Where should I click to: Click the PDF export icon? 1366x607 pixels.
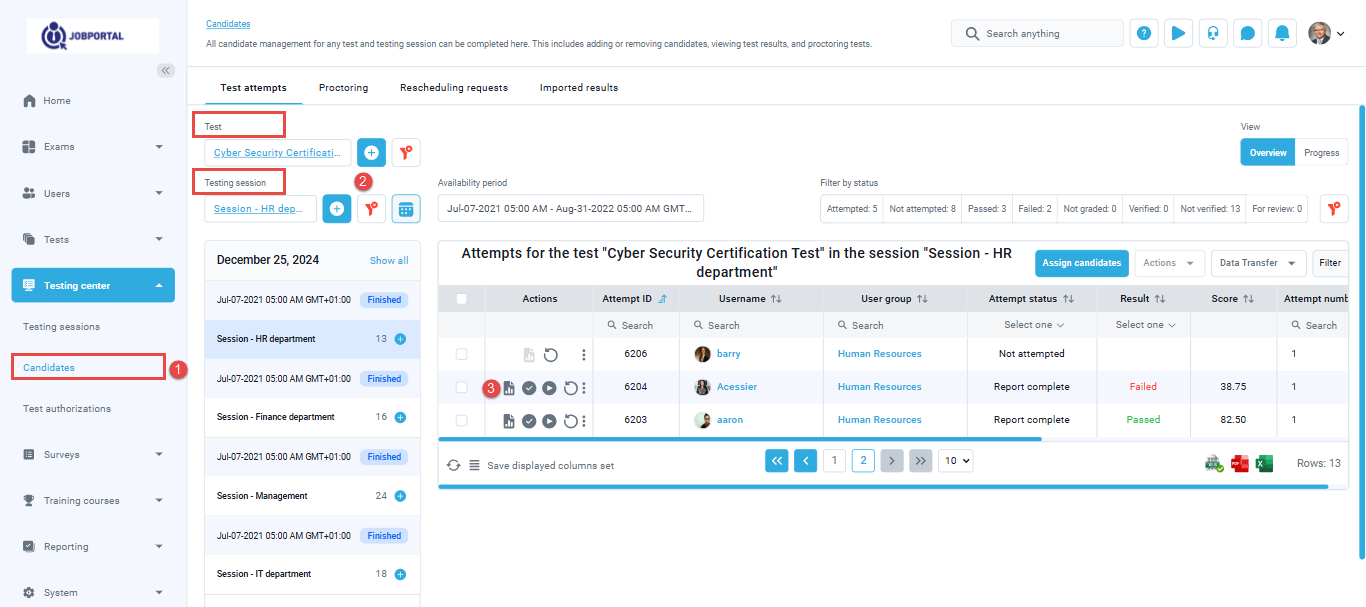click(x=1240, y=464)
